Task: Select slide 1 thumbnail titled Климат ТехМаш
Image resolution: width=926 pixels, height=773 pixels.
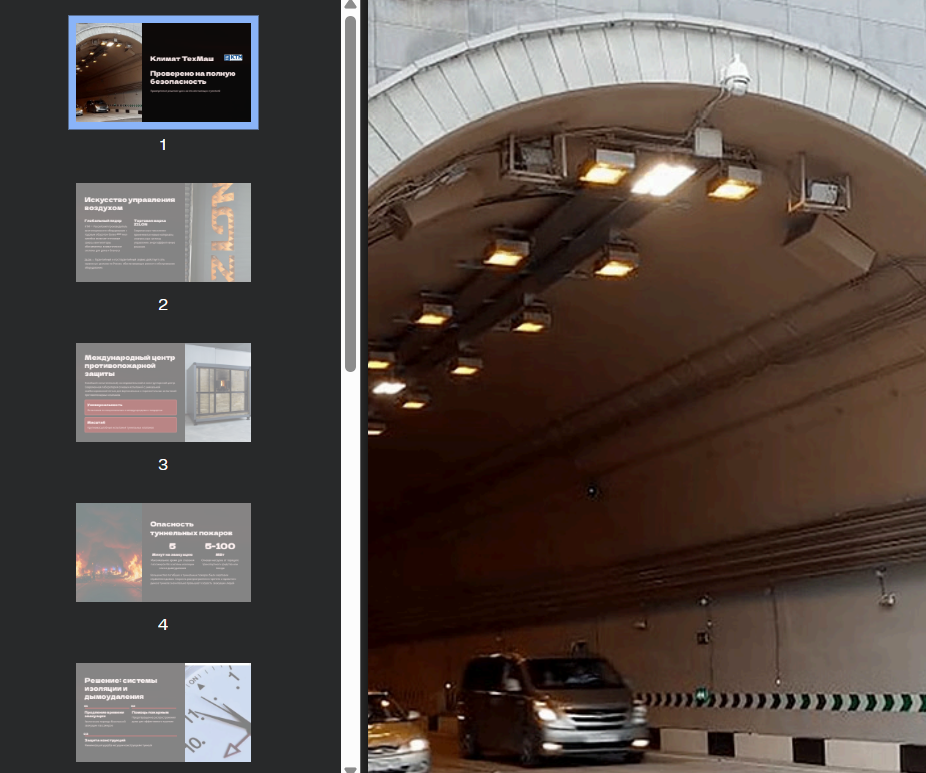Action: pos(163,72)
